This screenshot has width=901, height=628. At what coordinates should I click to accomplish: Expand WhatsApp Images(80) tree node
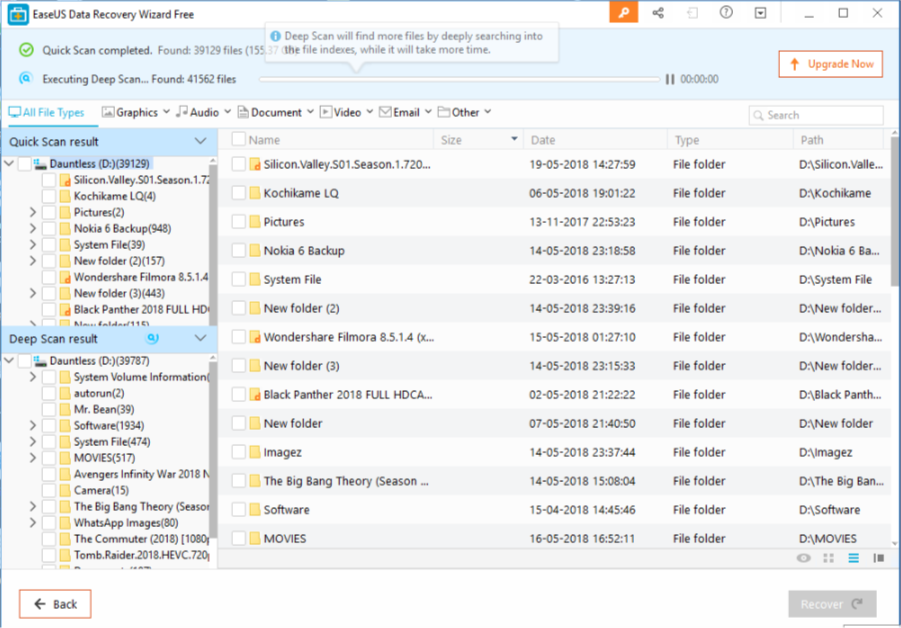pos(33,523)
